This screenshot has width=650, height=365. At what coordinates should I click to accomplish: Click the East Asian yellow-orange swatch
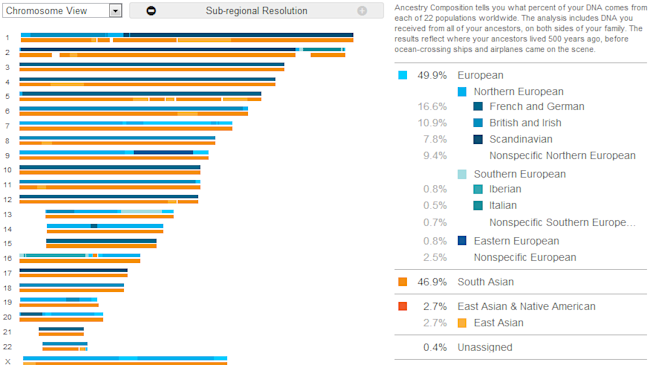click(x=462, y=323)
